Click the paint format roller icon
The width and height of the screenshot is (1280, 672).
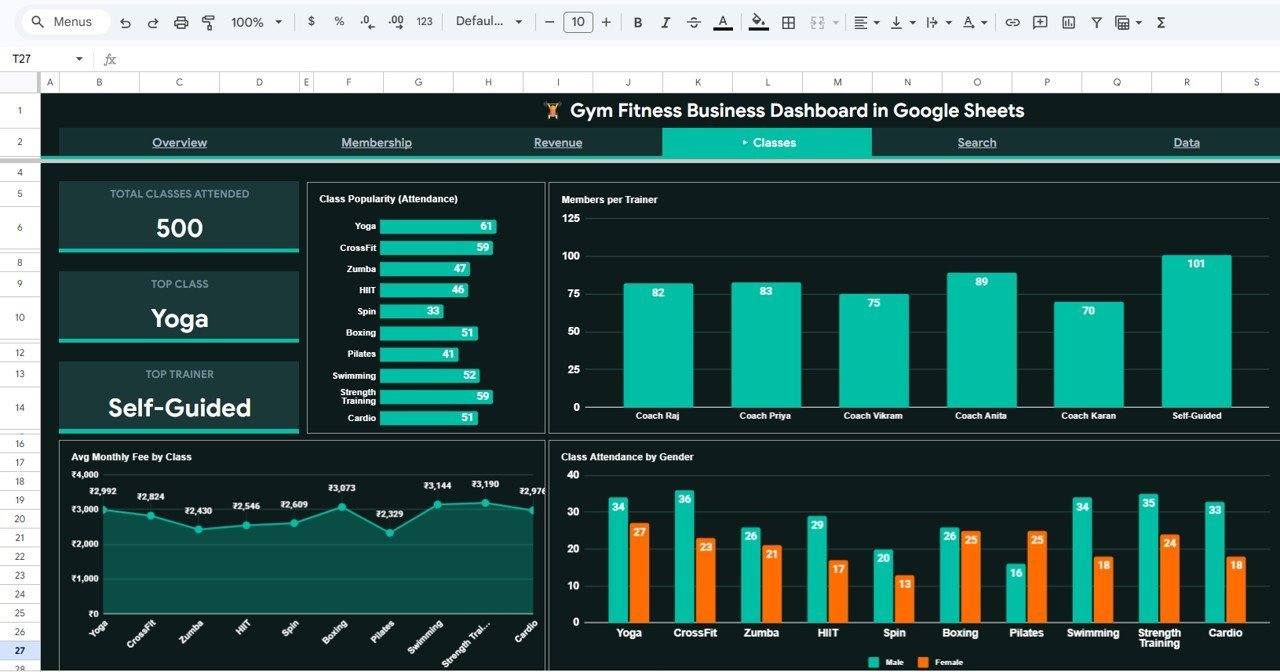coord(208,22)
